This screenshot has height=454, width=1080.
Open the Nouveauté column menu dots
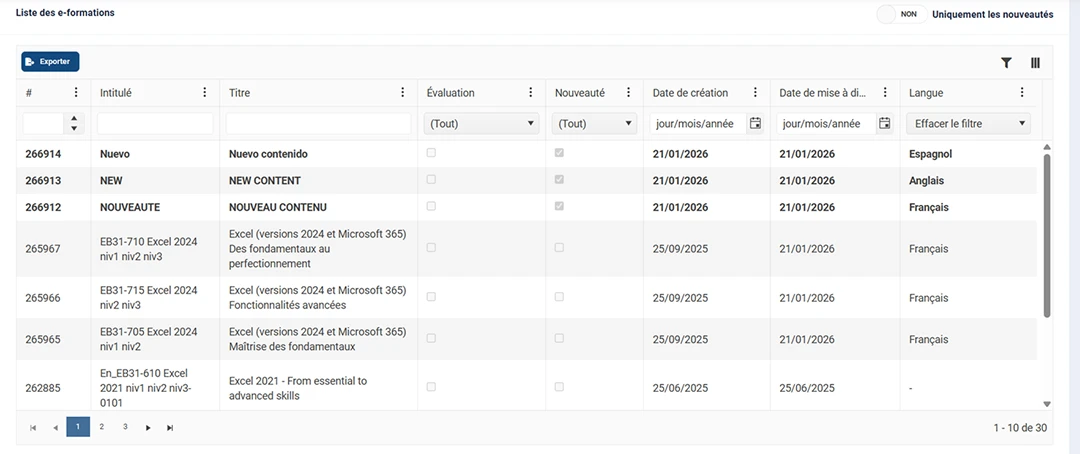(628, 92)
